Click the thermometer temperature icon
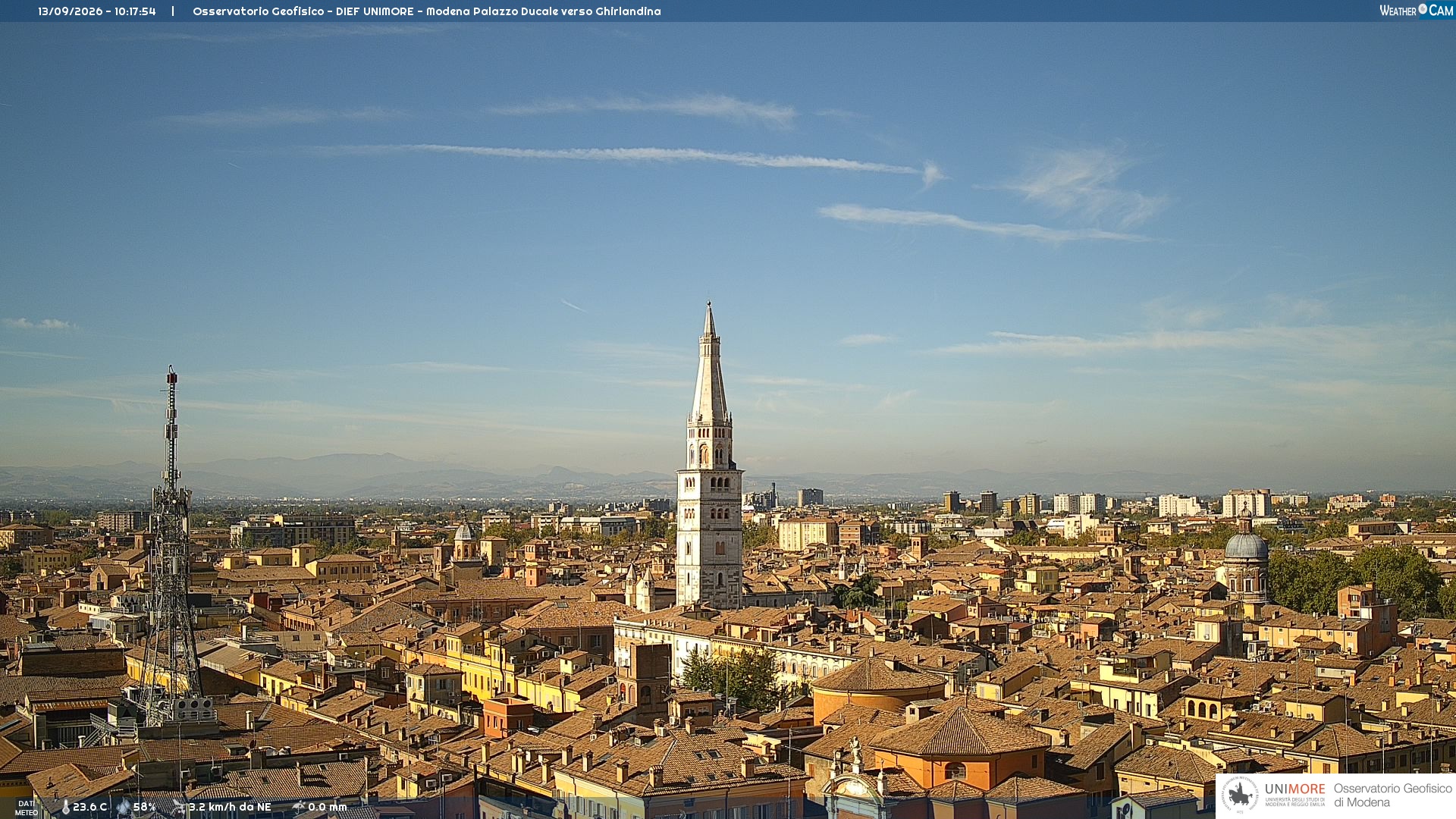This screenshot has height=819, width=1456. pos(65,807)
